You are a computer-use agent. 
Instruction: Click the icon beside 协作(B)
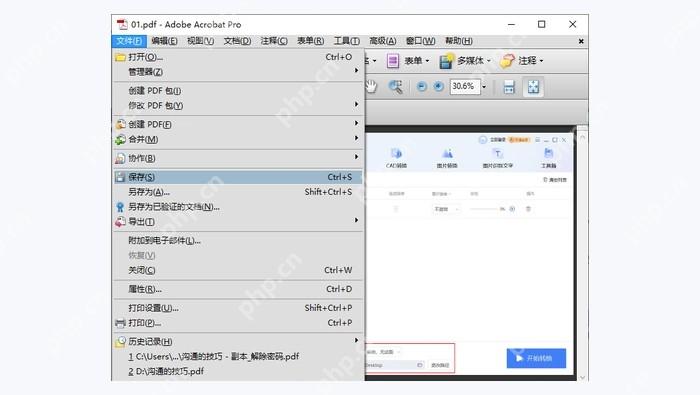point(120,158)
